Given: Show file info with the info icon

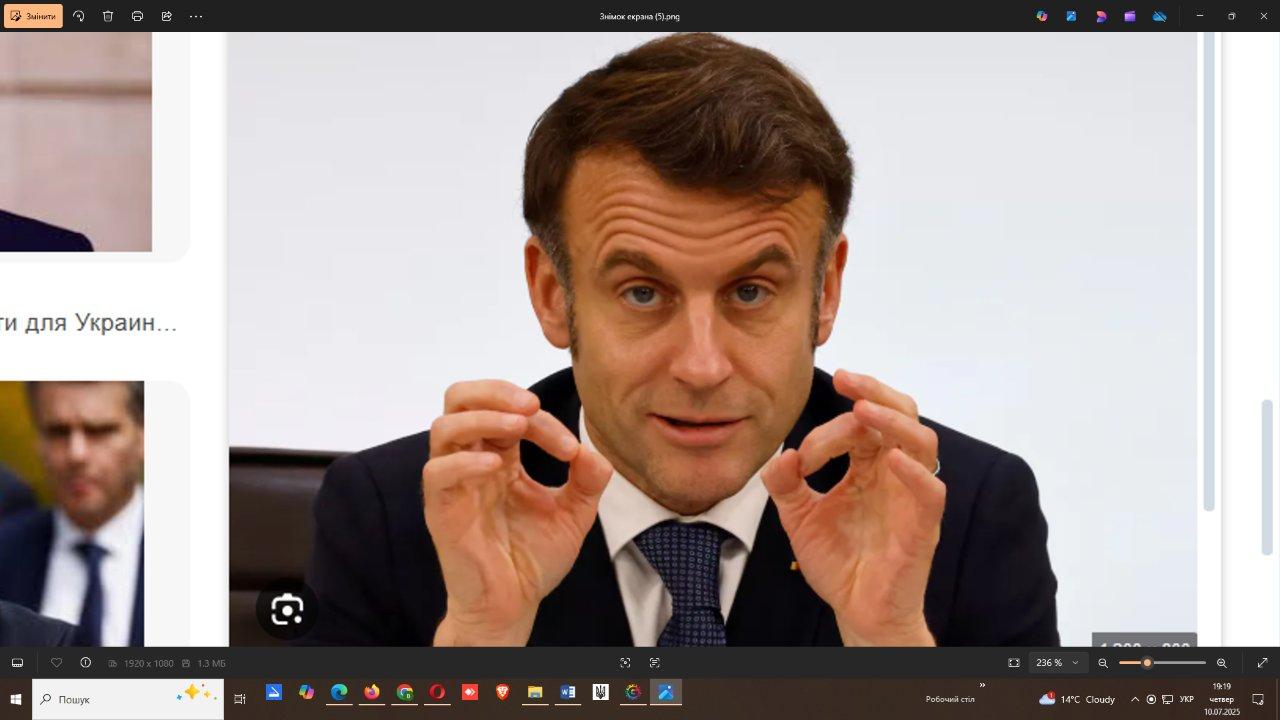Looking at the screenshot, I should pyautogui.click(x=85, y=663).
